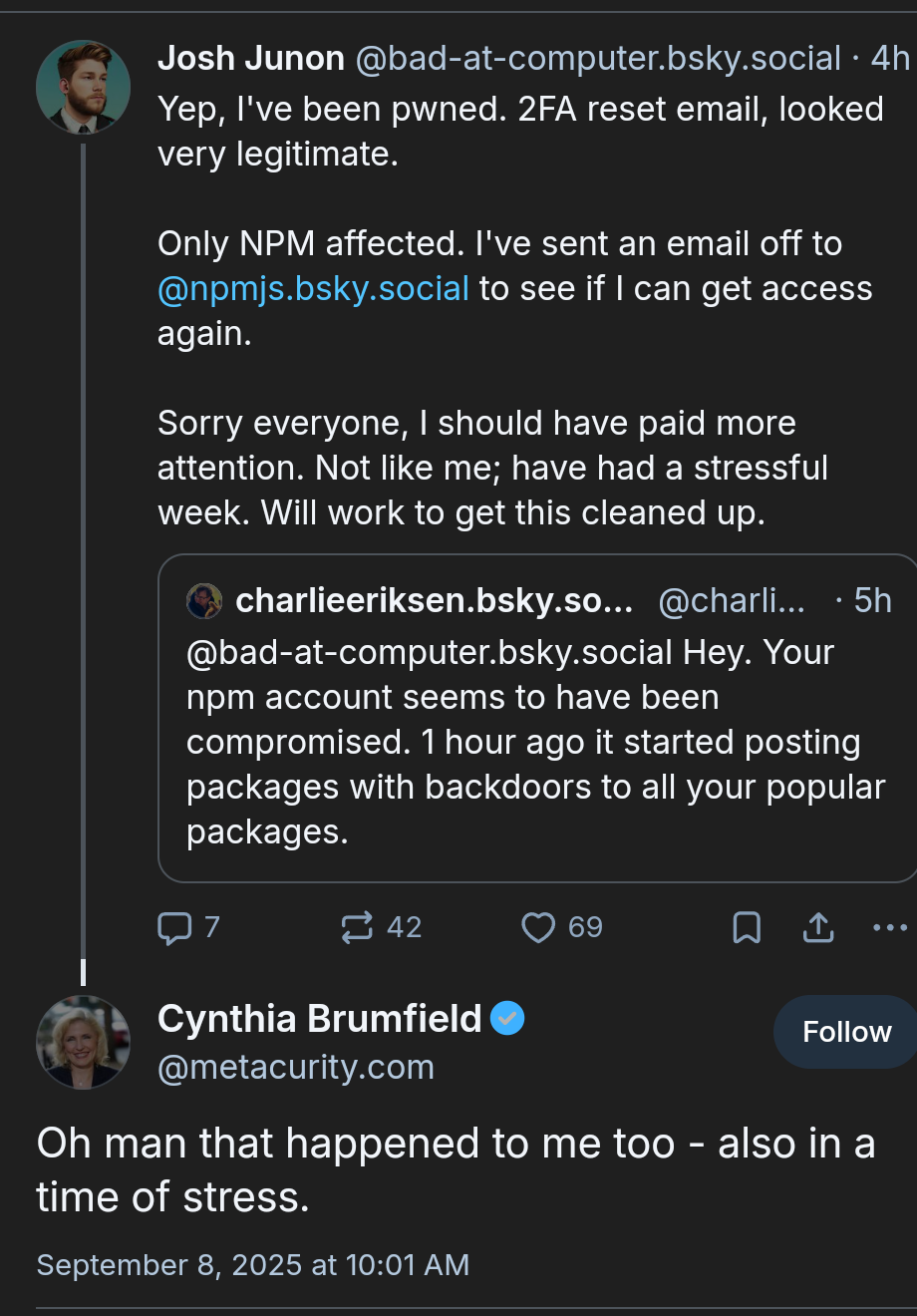
Task: Open Josh Junon's display name
Action: (x=251, y=59)
